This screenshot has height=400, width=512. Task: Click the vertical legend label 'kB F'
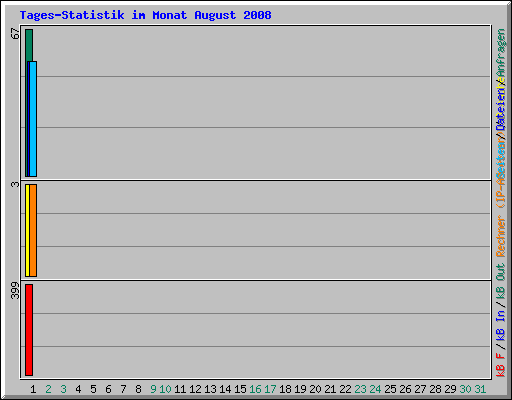pos(501,365)
